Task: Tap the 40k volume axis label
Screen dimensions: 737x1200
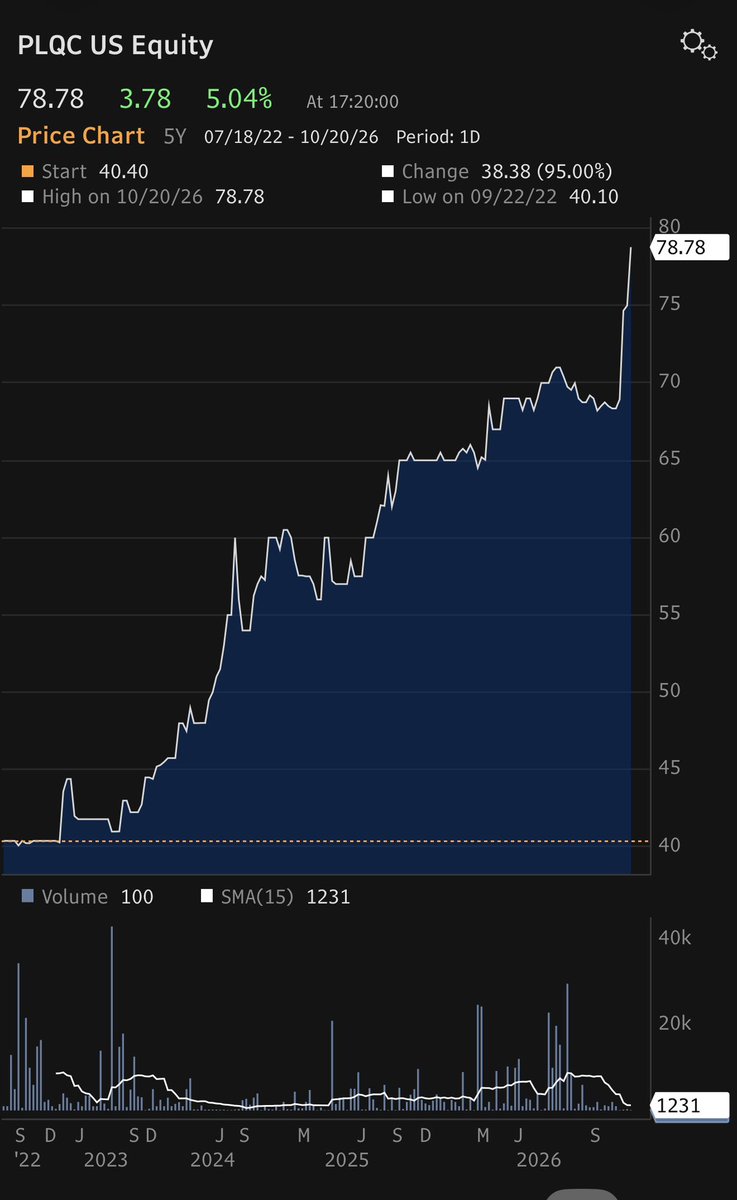Action: pyautogui.click(x=674, y=938)
